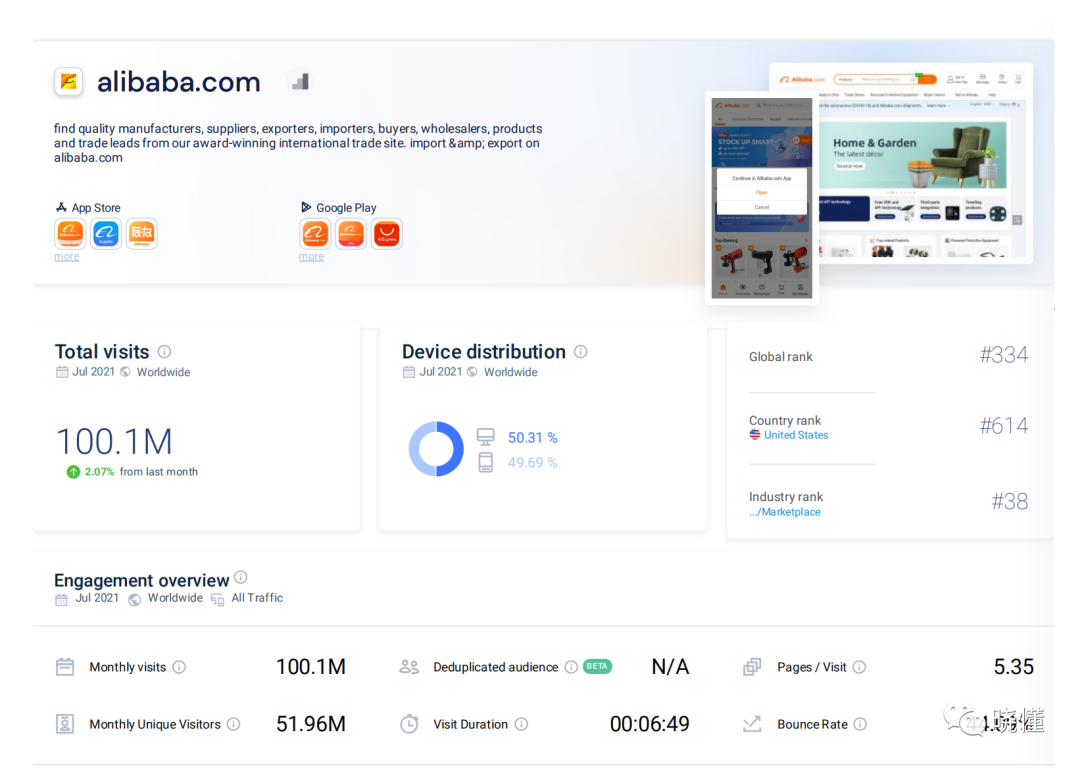Click info icon next to Bounce Rate
This screenshot has height=768, width=1080.
(x=860, y=724)
